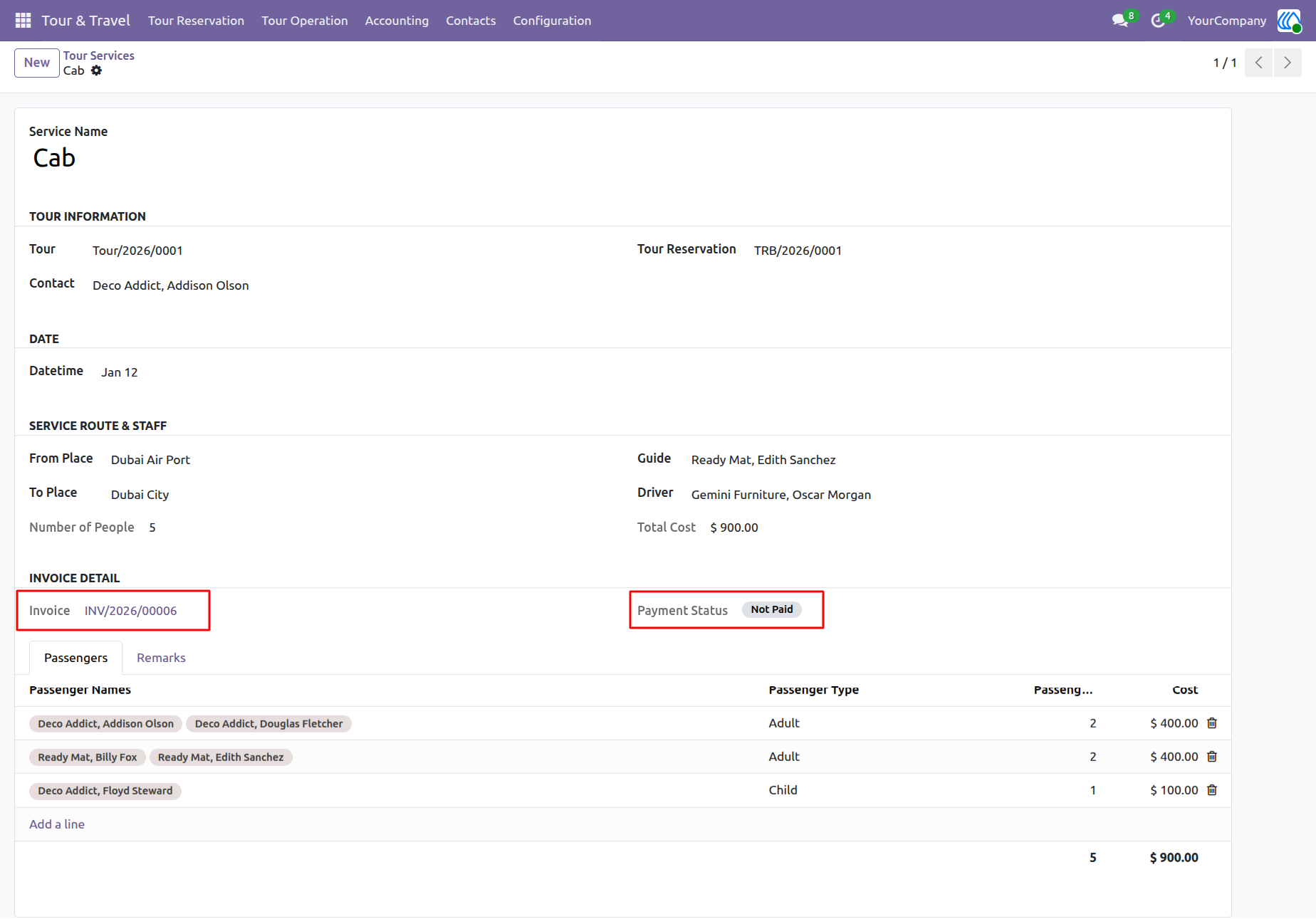Image resolution: width=1316 pixels, height=919 pixels.
Task: Click Deco Addict, Floyd Steward passenger tag
Action: [x=105, y=791]
